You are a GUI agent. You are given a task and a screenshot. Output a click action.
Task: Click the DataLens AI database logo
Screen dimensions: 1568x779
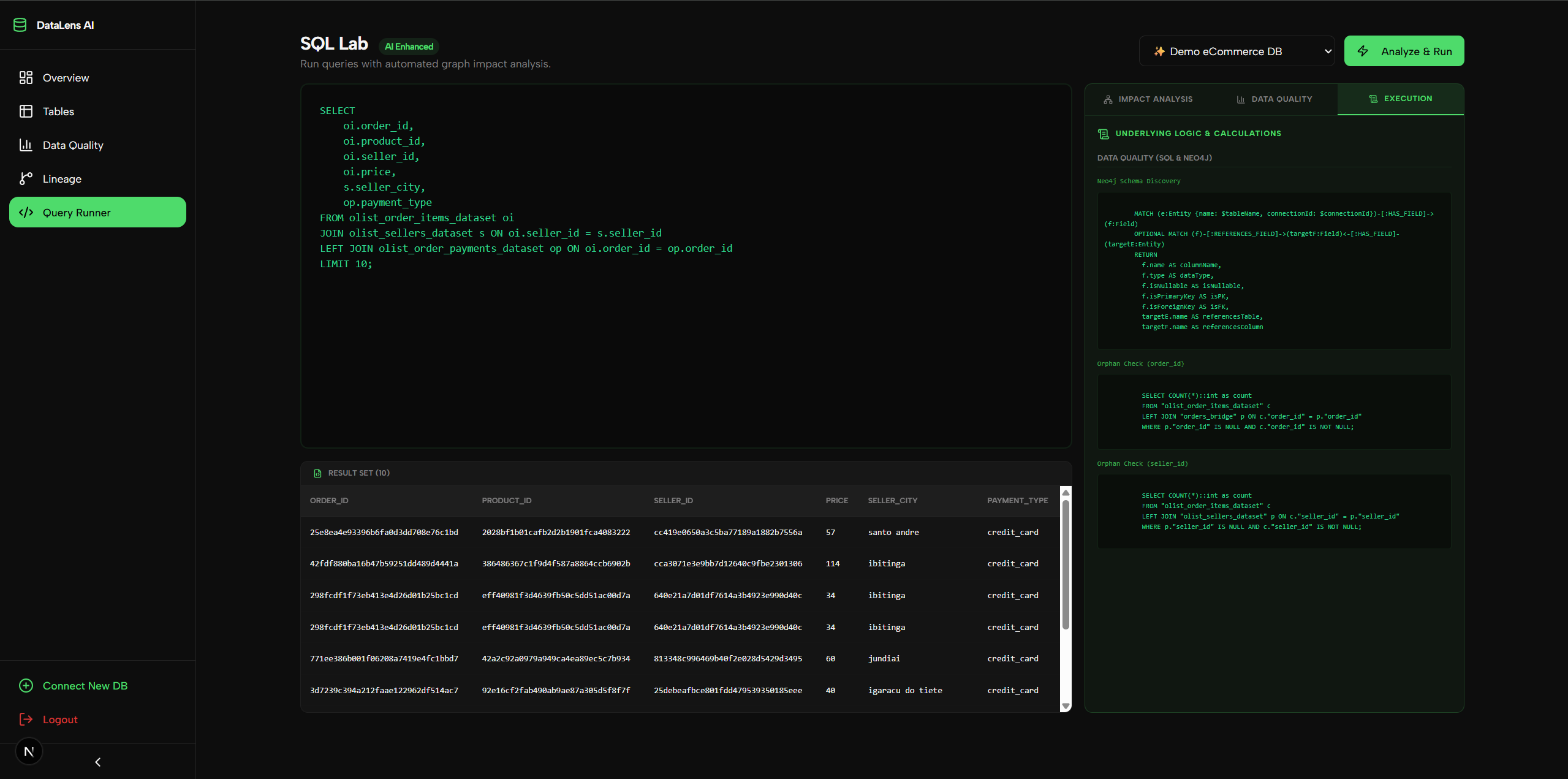(x=20, y=25)
